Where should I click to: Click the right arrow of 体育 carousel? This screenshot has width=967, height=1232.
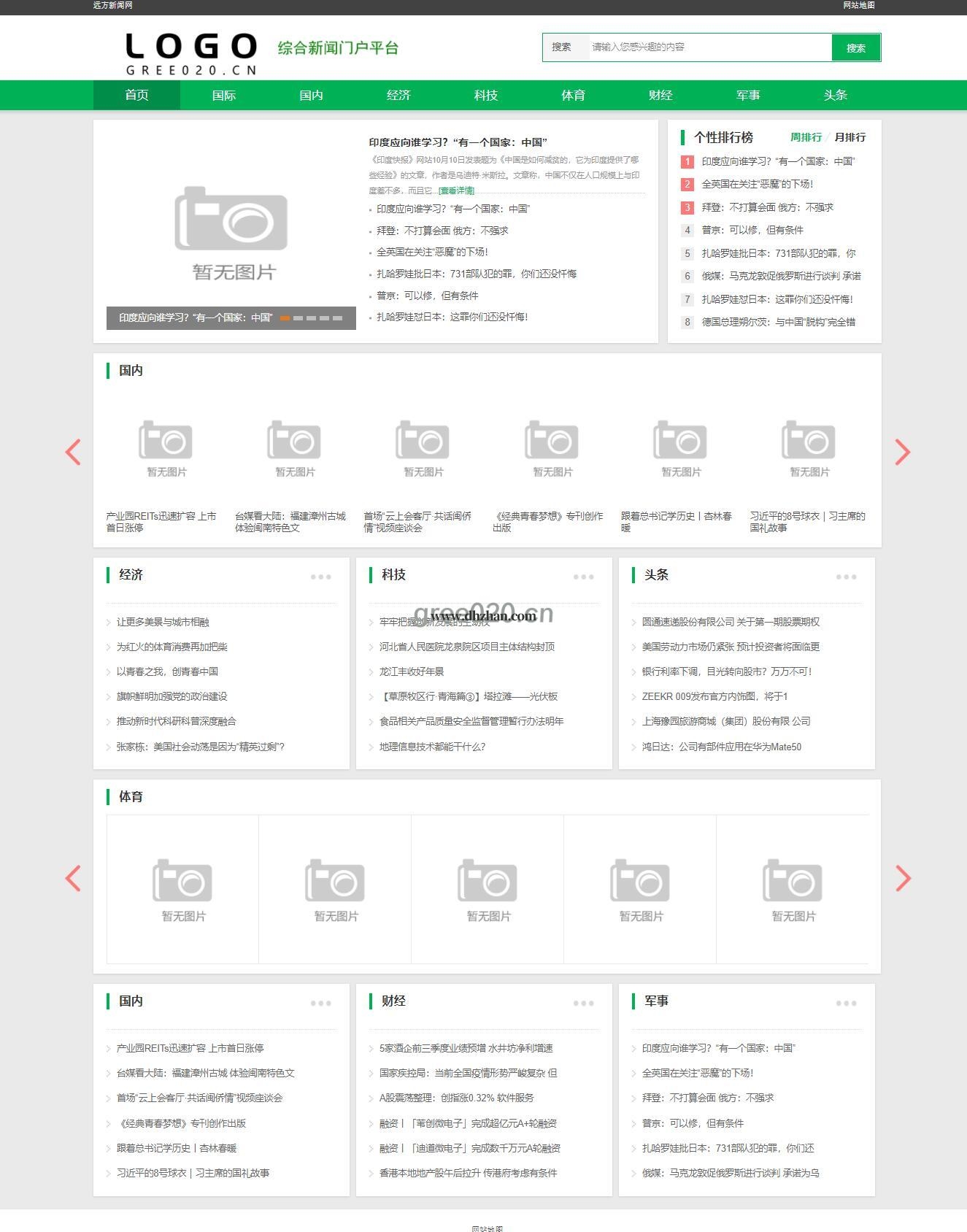coord(903,878)
